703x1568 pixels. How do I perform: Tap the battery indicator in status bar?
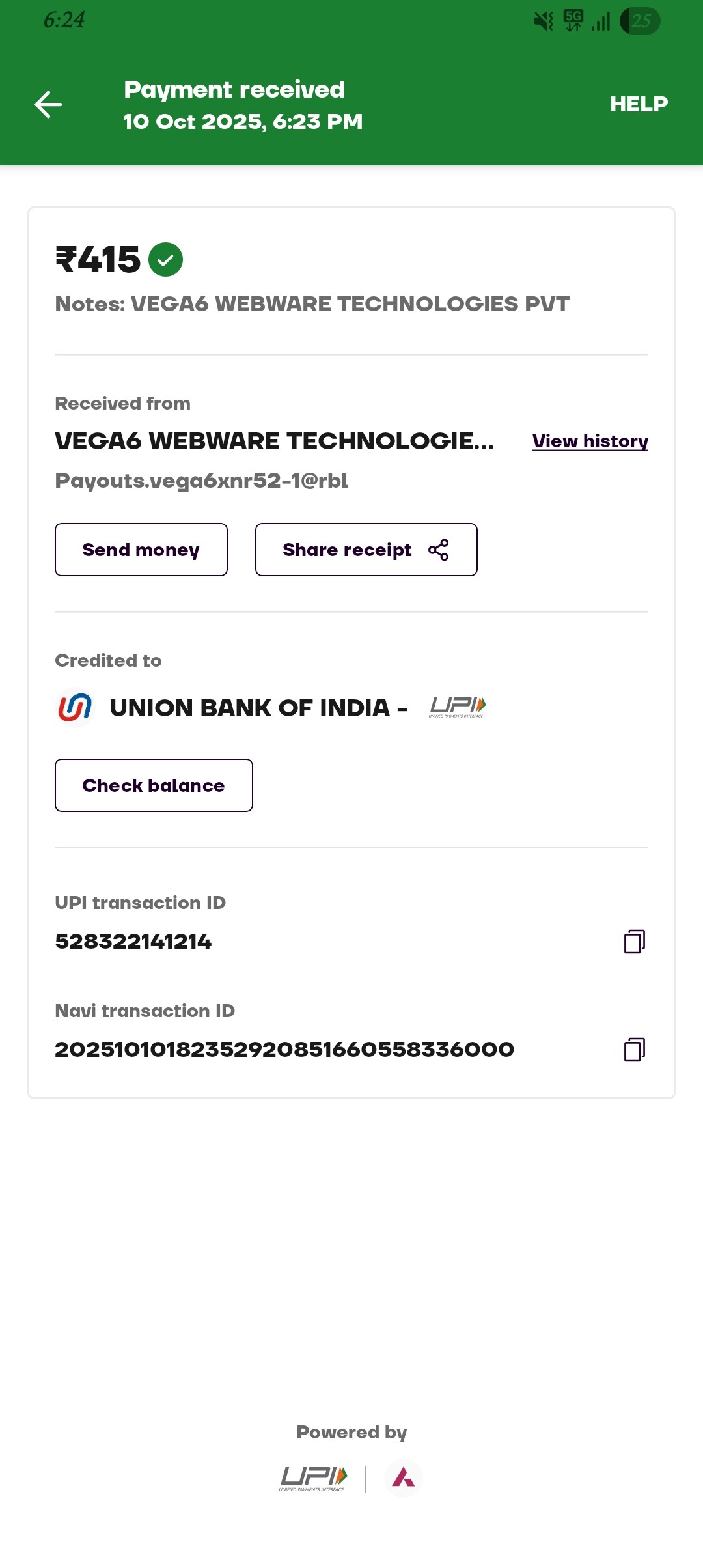[640, 21]
